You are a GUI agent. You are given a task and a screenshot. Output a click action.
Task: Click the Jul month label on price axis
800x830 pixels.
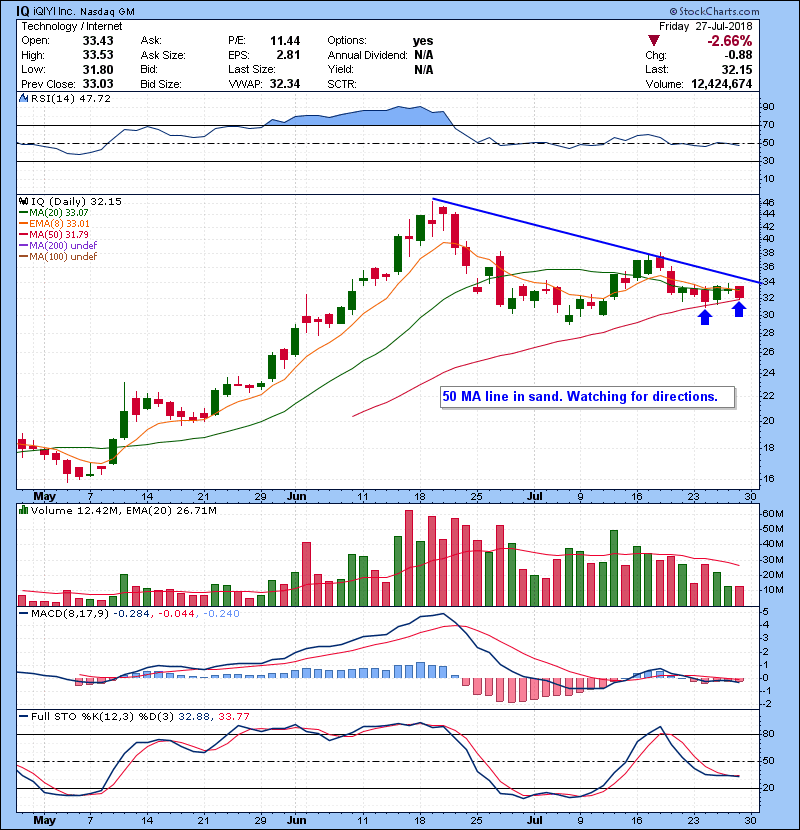coord(535,497)
